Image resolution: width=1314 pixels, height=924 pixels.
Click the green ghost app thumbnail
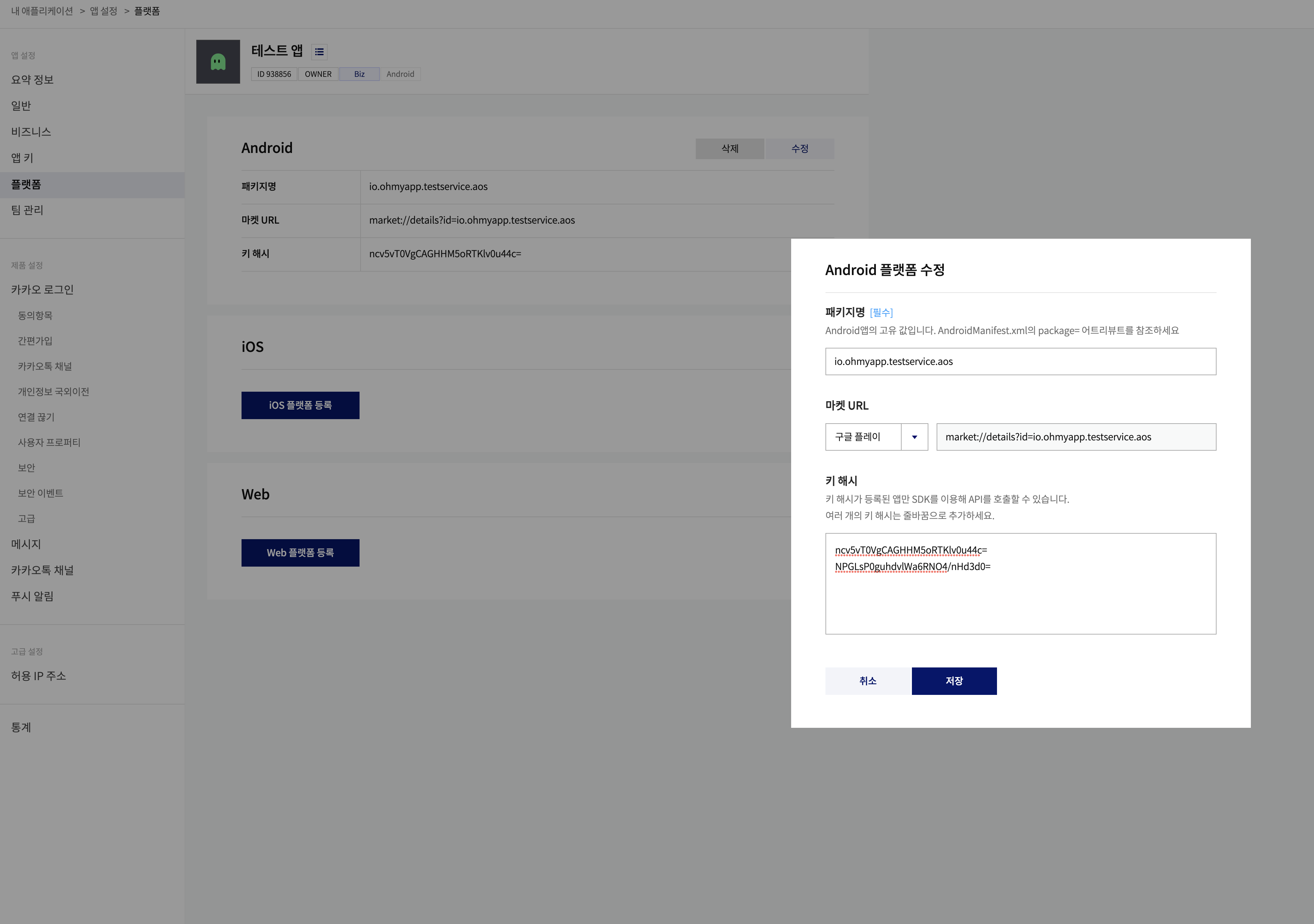(218, 62)
